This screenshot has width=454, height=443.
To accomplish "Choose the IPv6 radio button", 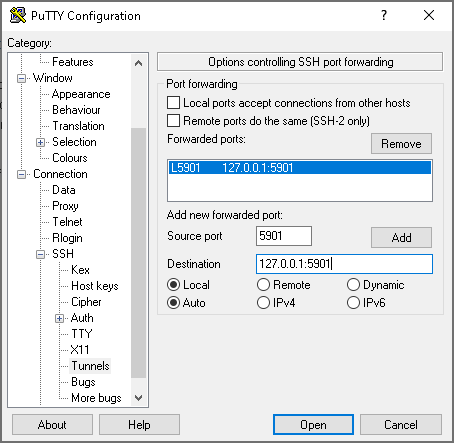I will tap(353, 303).
